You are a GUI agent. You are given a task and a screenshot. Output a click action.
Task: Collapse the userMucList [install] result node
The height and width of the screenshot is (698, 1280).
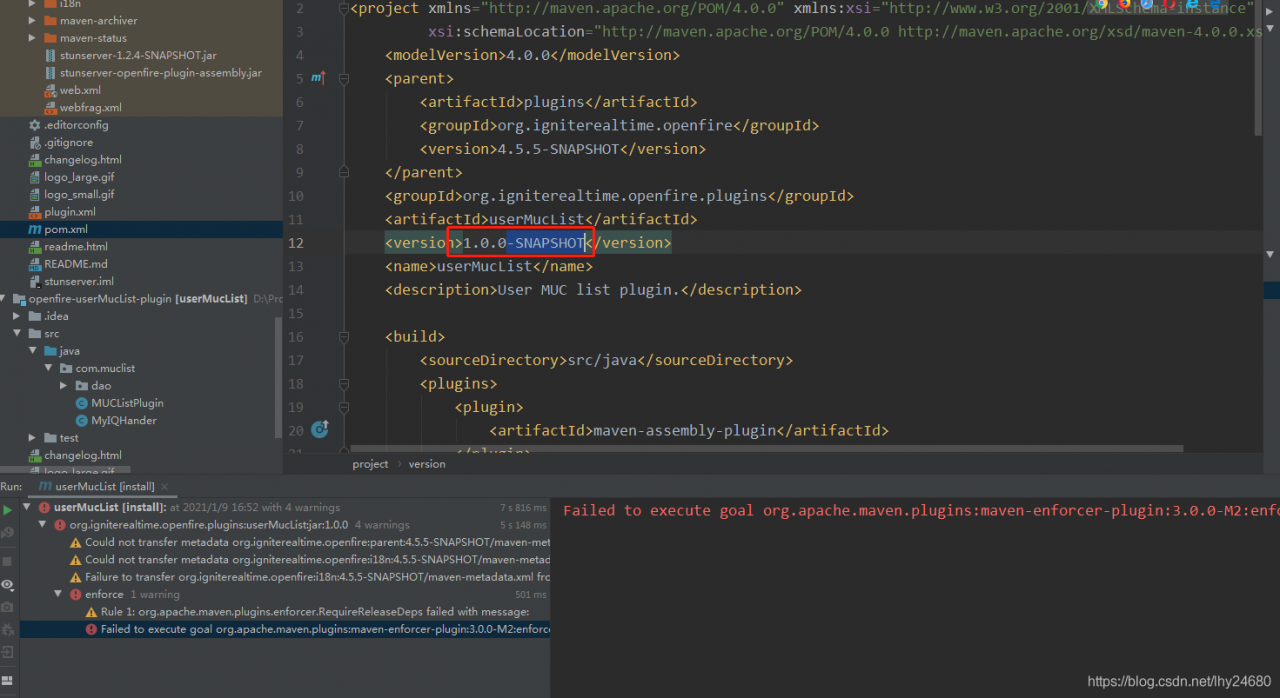(x=28, y=508)
